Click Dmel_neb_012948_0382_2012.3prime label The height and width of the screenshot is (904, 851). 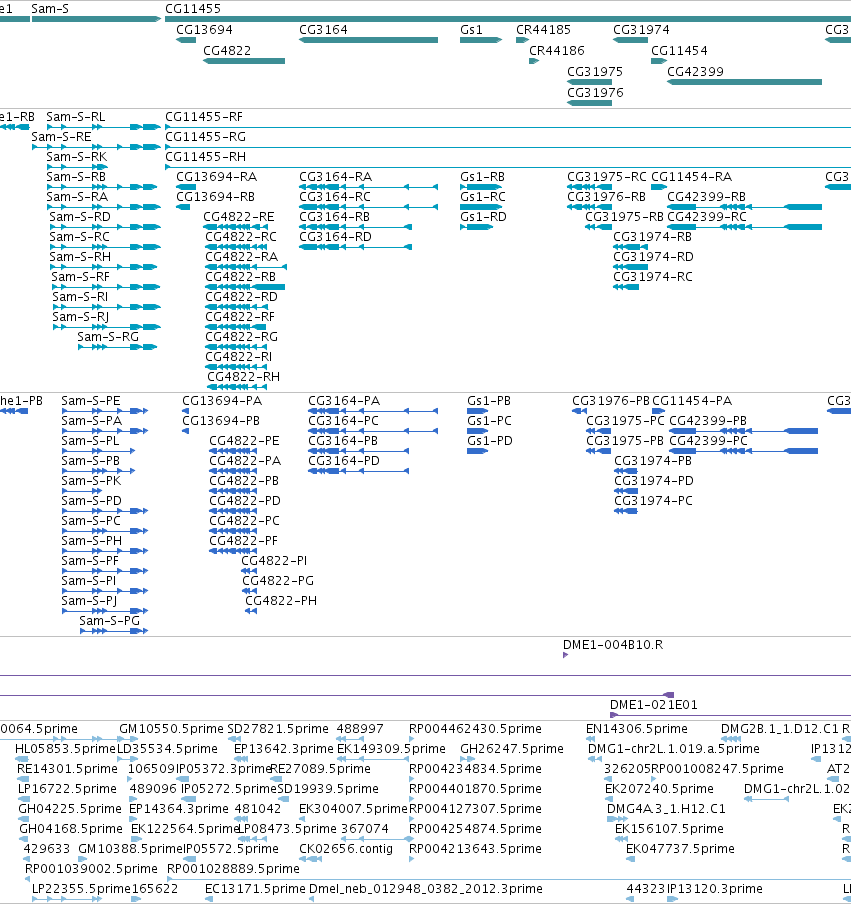[426, 889]
